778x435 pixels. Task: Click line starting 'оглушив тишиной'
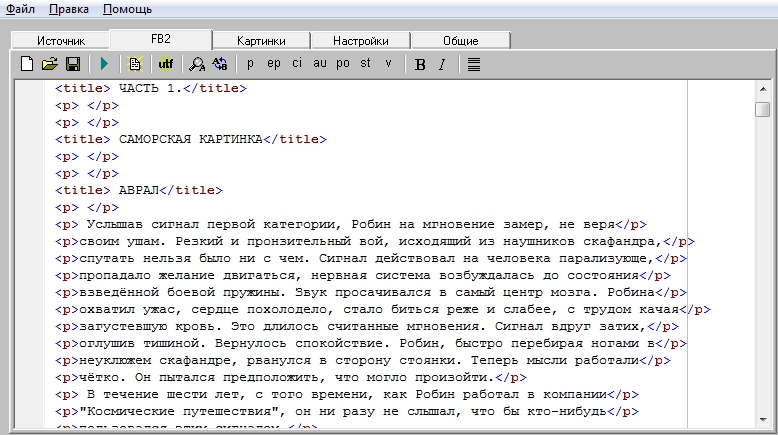point(371,343)
